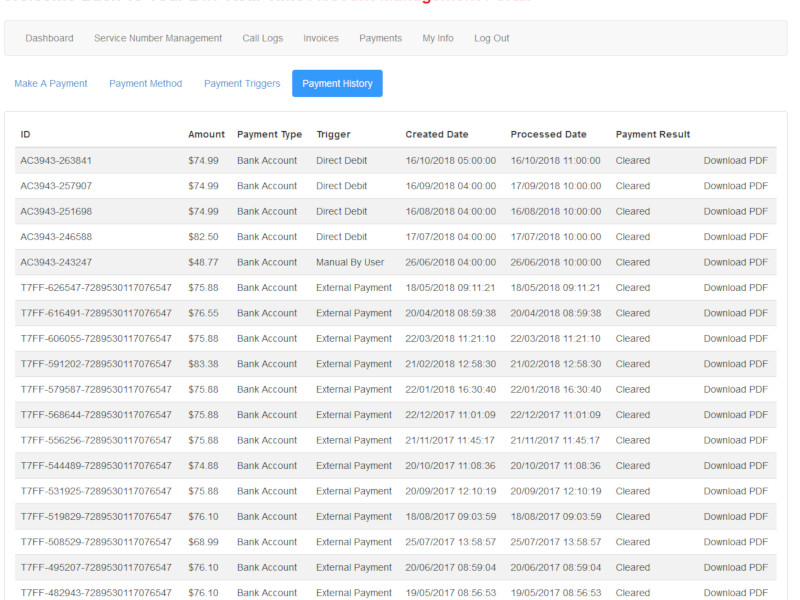
Task: Navigate to Service Number Management
Action: [x=158, y=38]
